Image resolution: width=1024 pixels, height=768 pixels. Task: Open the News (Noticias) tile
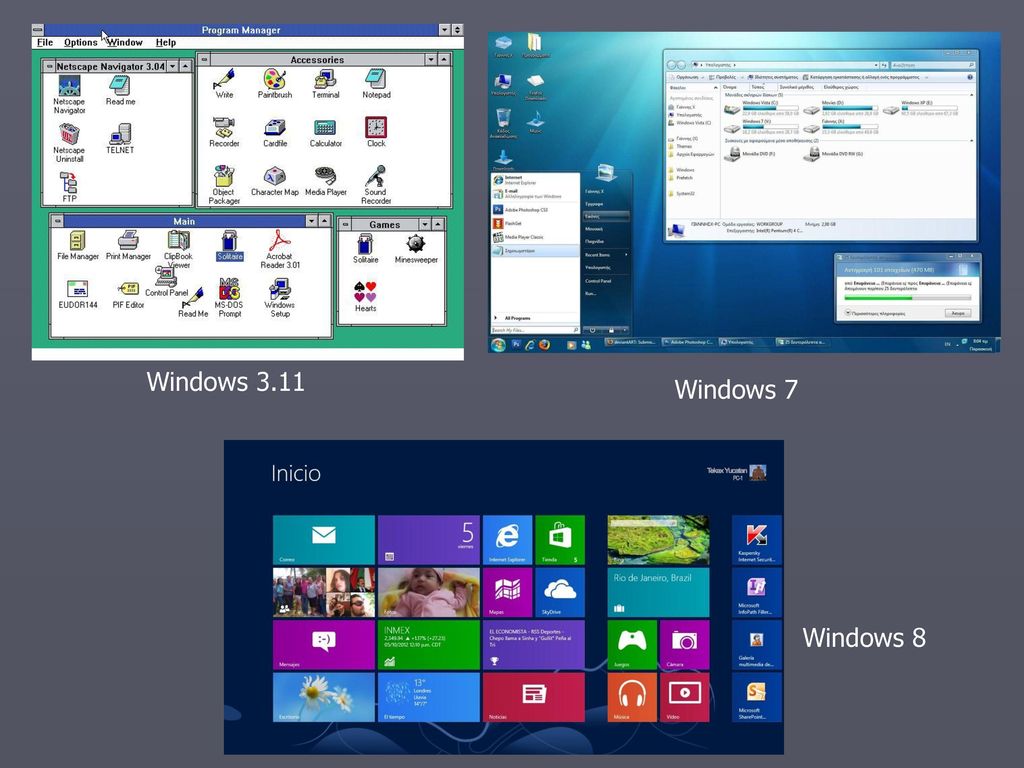[534, 697]
